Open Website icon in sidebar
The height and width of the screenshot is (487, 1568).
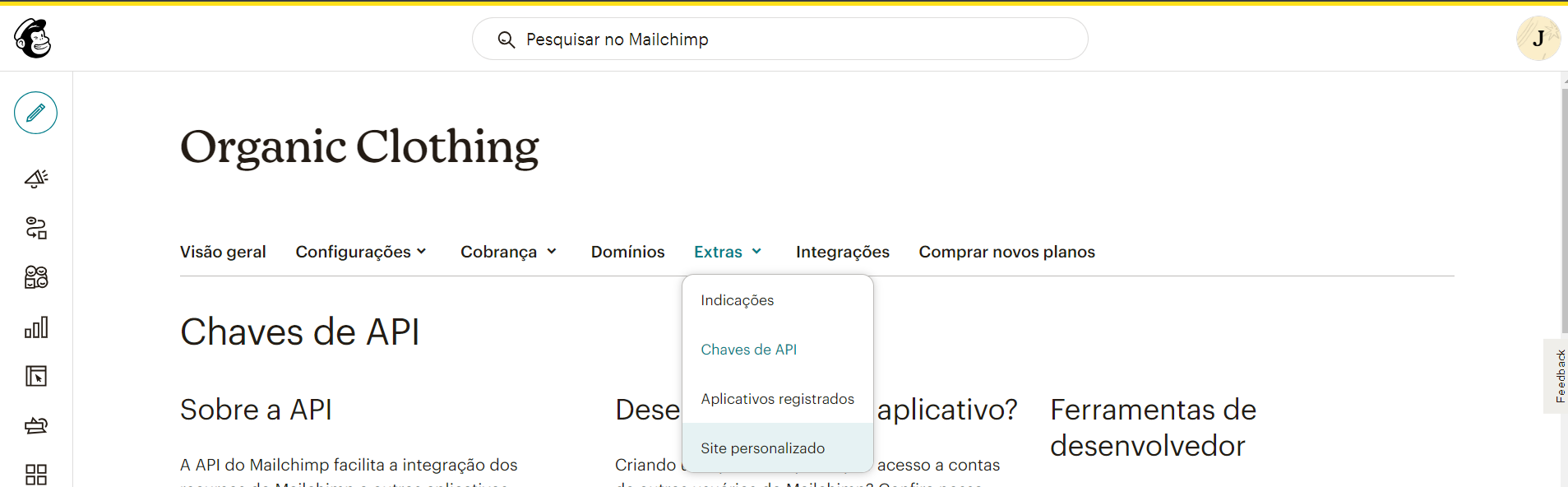36,376
